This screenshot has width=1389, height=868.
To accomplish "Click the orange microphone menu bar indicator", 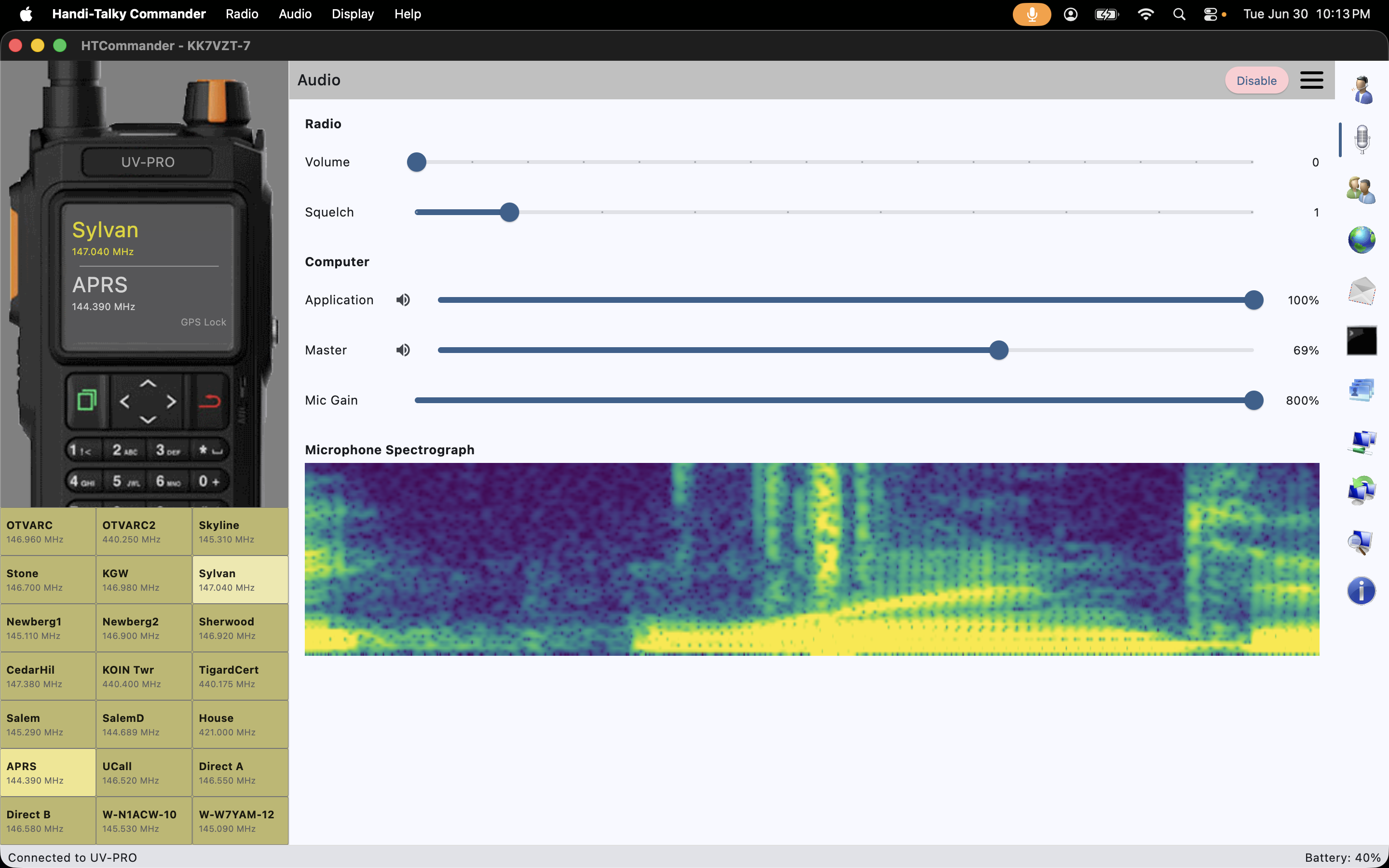I will [1032, 14].
